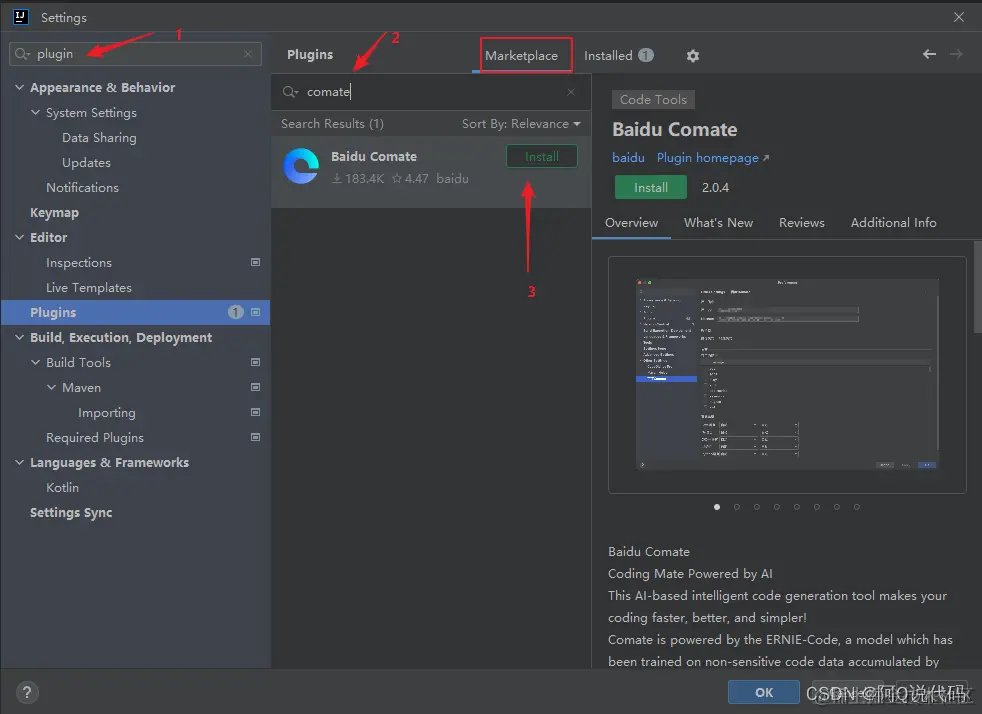Click the plugin settings gear icon
The height and width of the screenshot is (714, 982).
coord(692,56)
